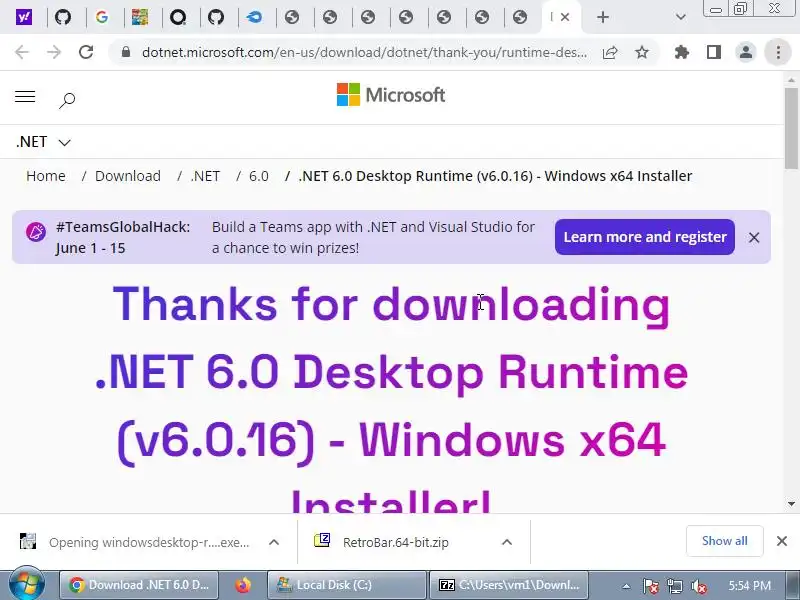Open RetroBar.64-bit.zip download item
Screen dimensions: 800x600
[383, 542]
